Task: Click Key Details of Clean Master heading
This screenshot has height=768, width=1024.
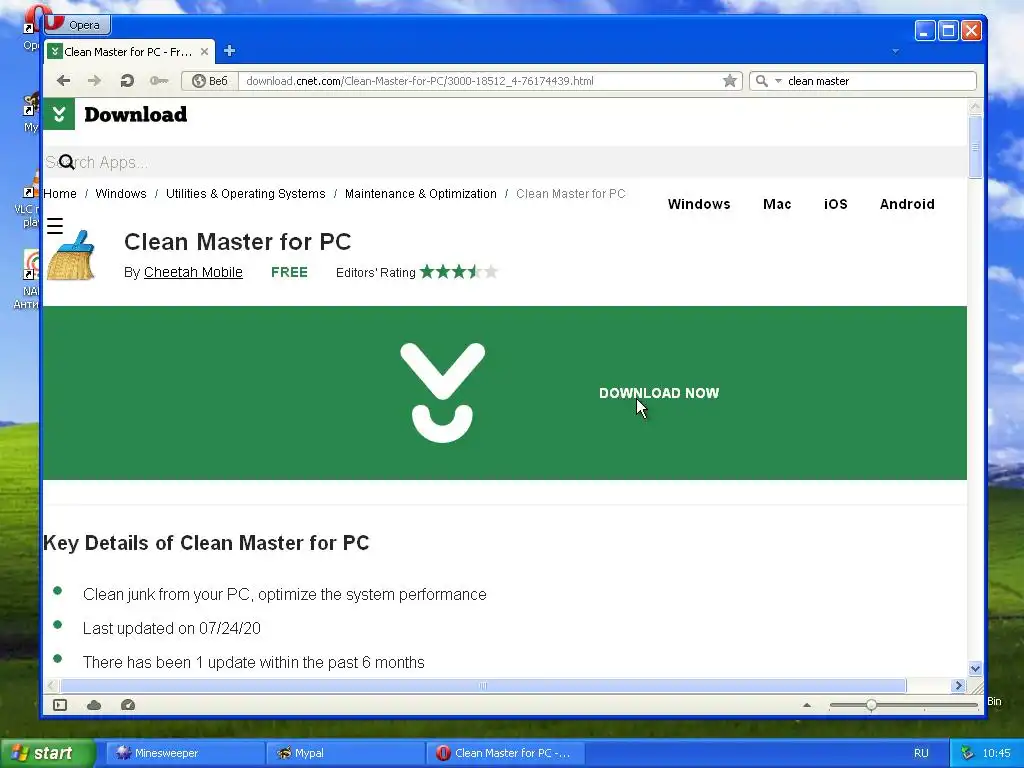Action: click(206, 543)
